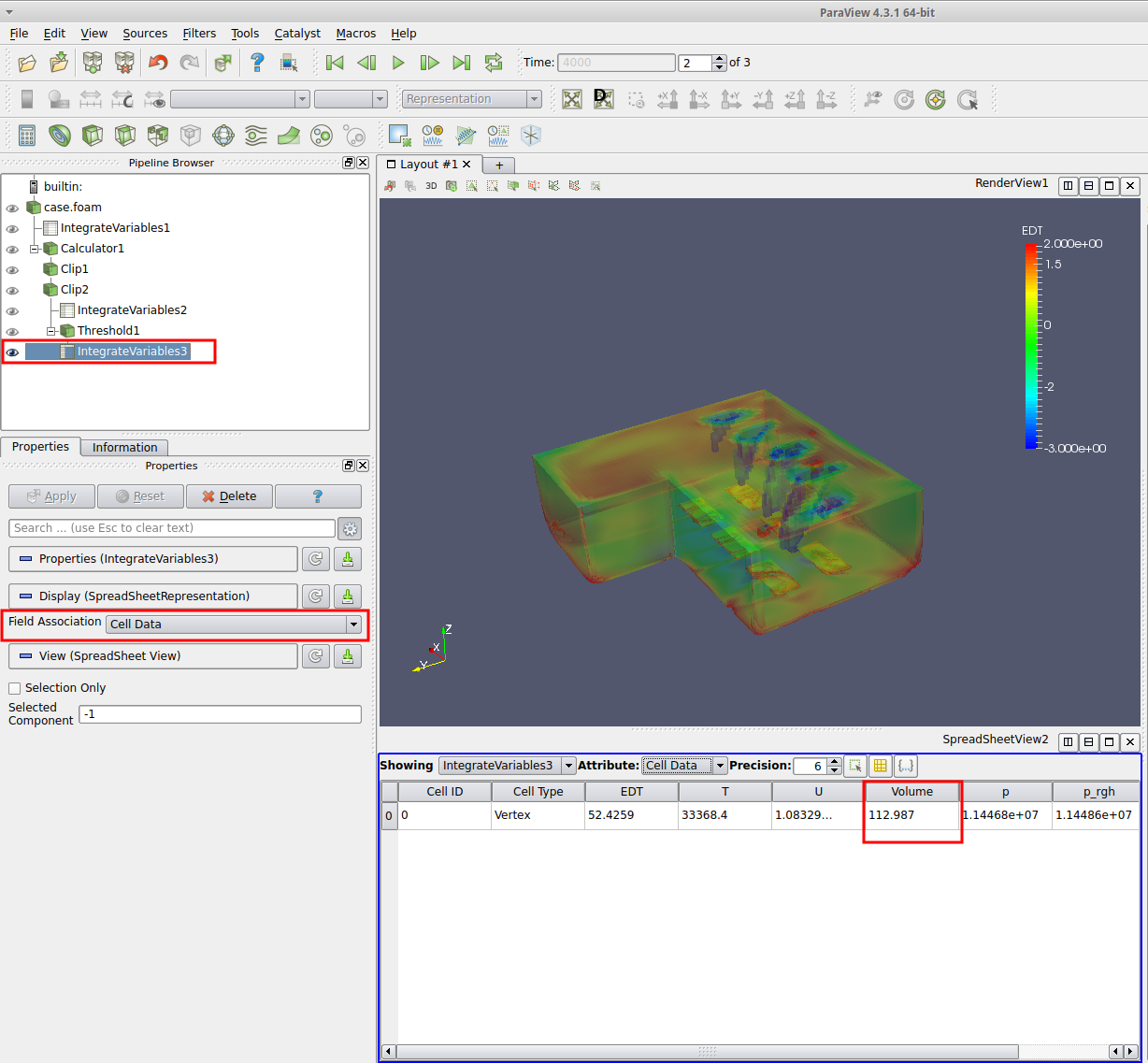Collapse the Threshold1 tree node
1148x1063 pixels.
coord(51,331)
